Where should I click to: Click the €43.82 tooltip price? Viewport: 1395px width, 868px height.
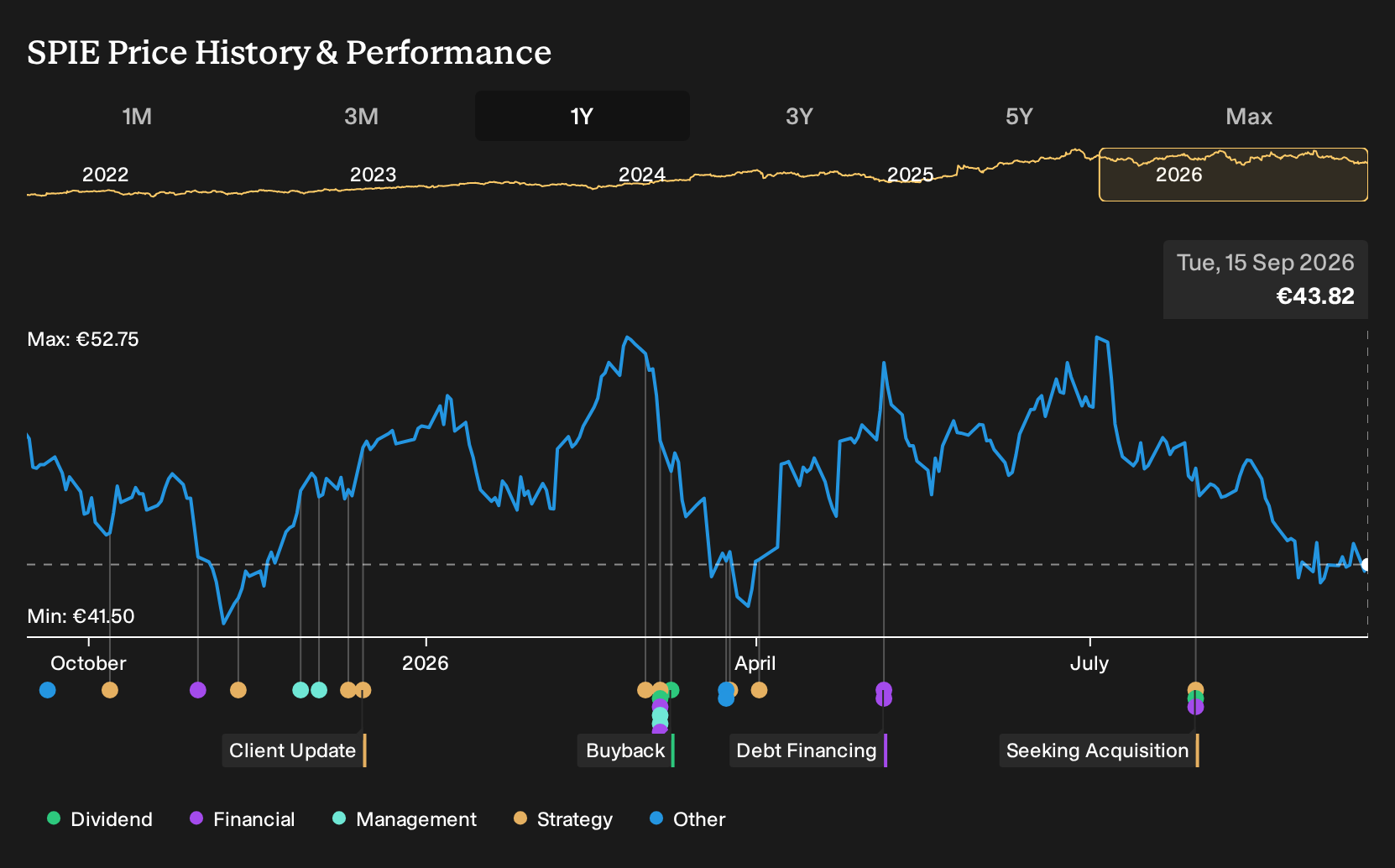click(1315, 296)
